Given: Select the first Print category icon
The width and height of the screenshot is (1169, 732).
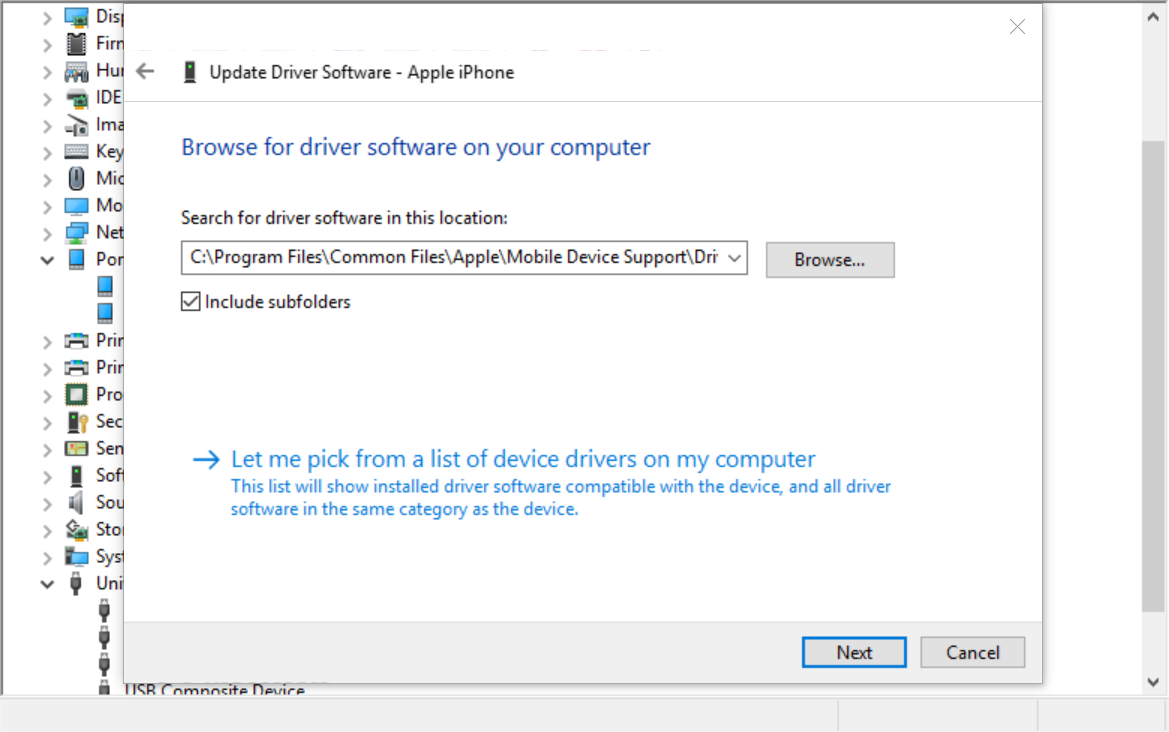Looking at the screenshot, I should pyautogui.click(x=76, y=341).
